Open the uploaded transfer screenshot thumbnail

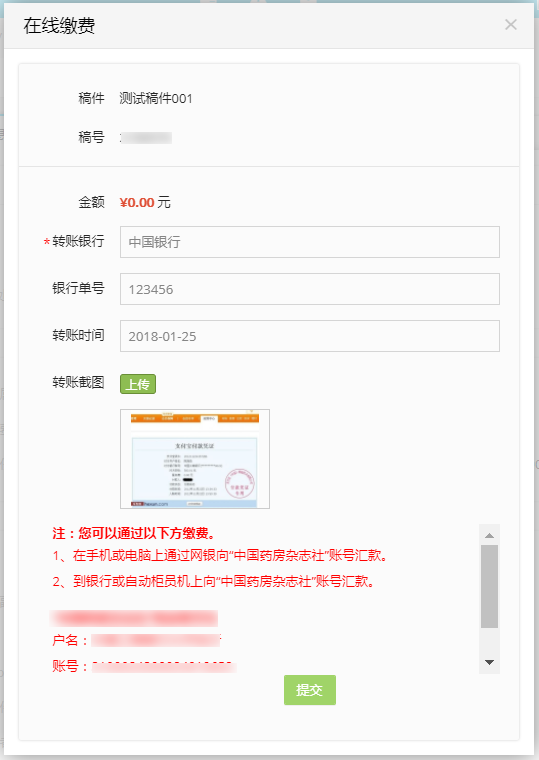click(x=195, y=459)
